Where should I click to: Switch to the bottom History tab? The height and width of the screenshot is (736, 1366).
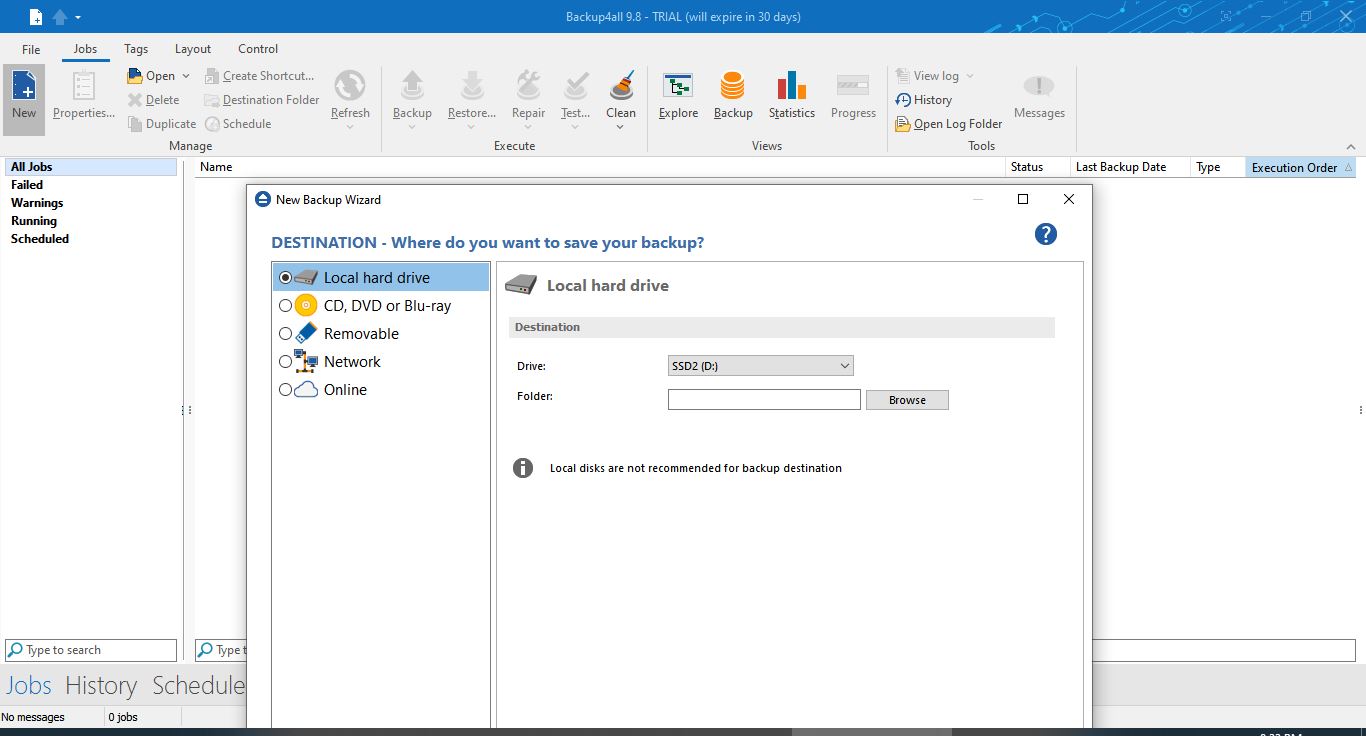(x=101, y=685)
